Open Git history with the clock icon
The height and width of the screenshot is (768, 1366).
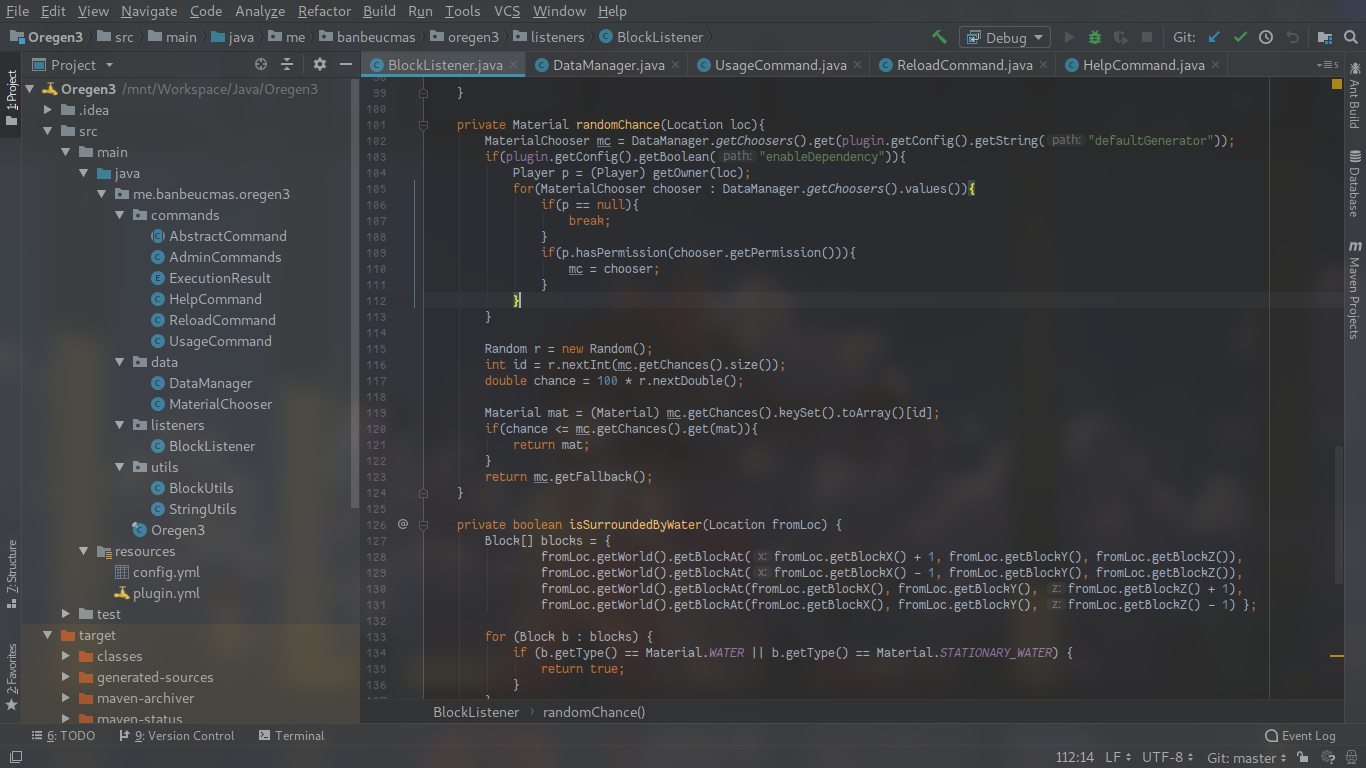coord(1266,37)
